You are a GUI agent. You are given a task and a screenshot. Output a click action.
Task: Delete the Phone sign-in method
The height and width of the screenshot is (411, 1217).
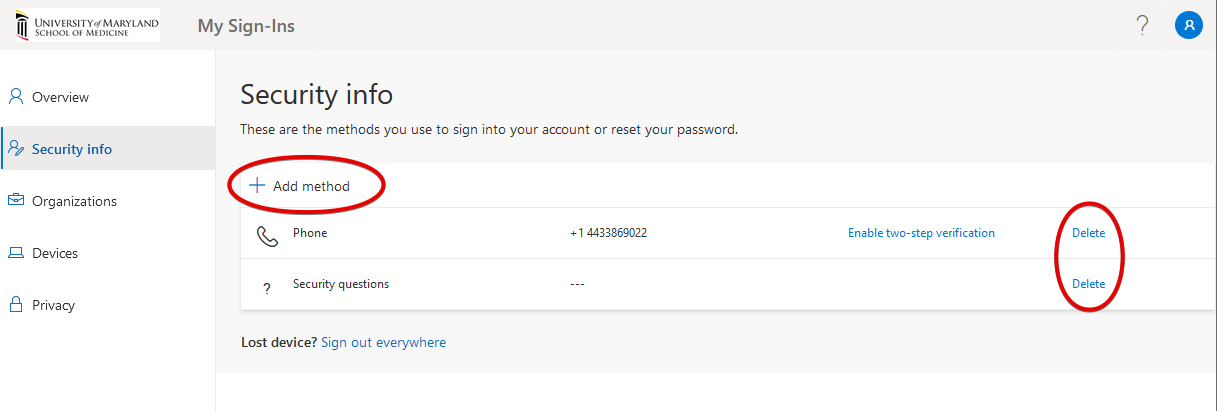[1089, 233]
